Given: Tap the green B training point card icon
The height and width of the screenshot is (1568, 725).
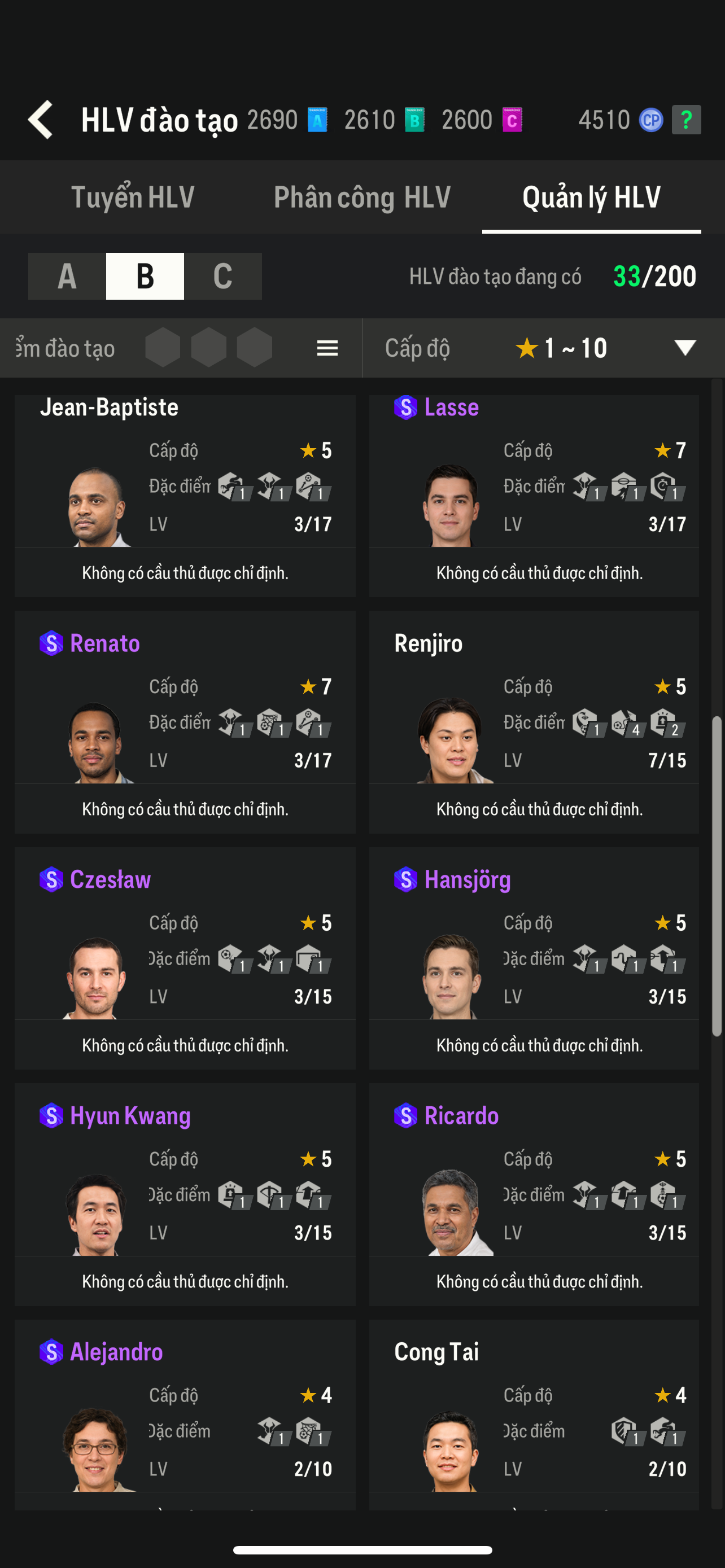Looking at the screenshot, I should click(x=414, y=120).
